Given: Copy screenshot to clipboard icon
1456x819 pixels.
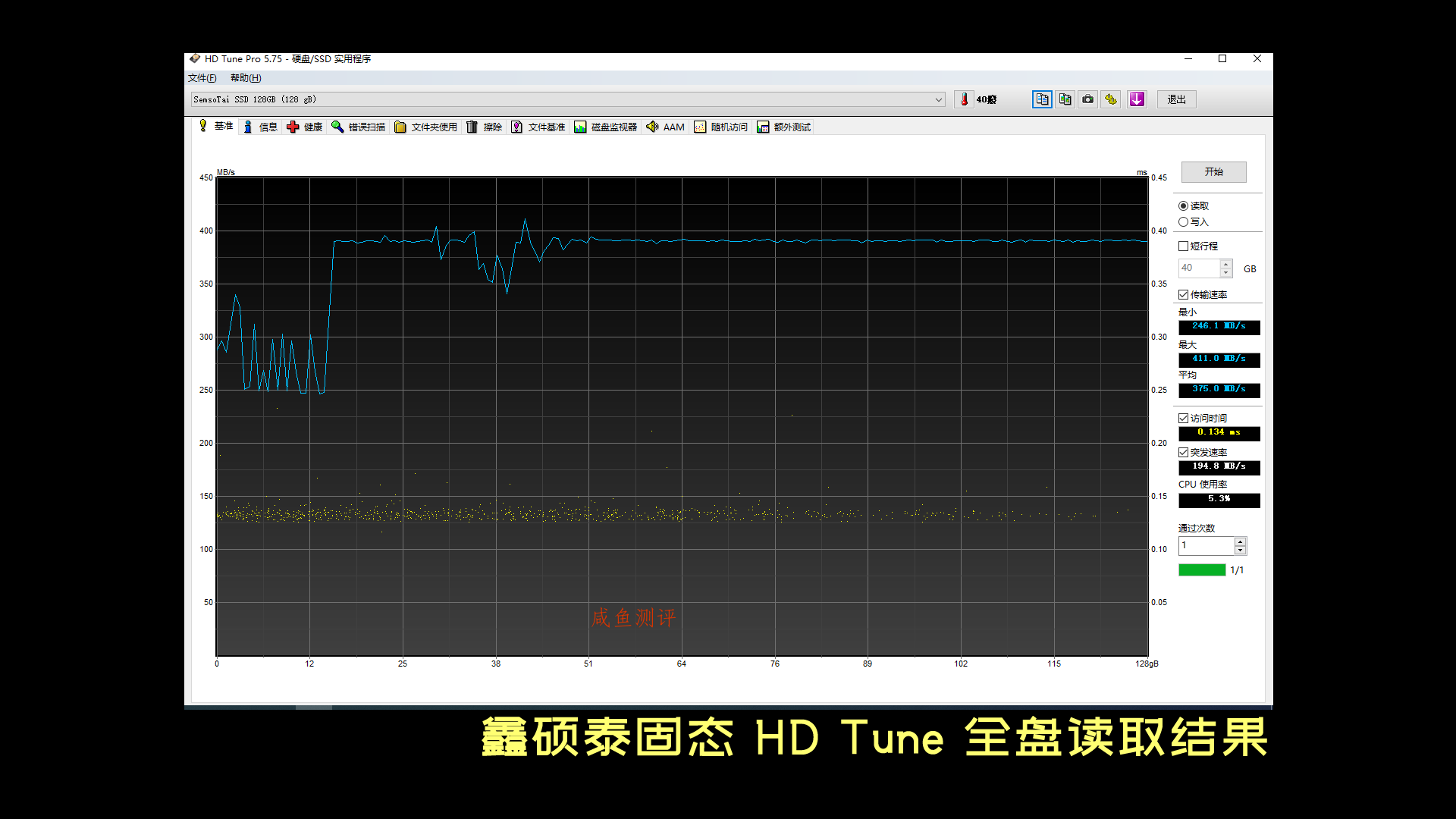Looking at the screenshot, I should (1065, 99).
